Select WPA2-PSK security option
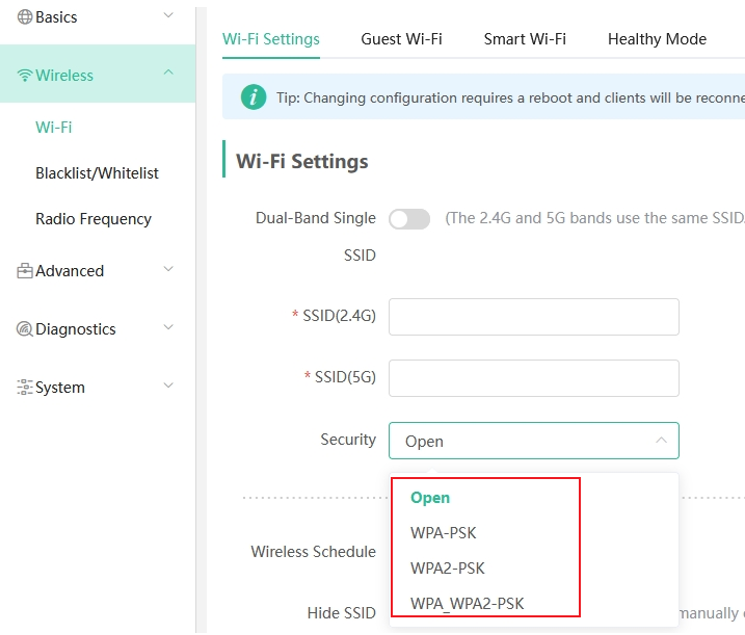 447,568
